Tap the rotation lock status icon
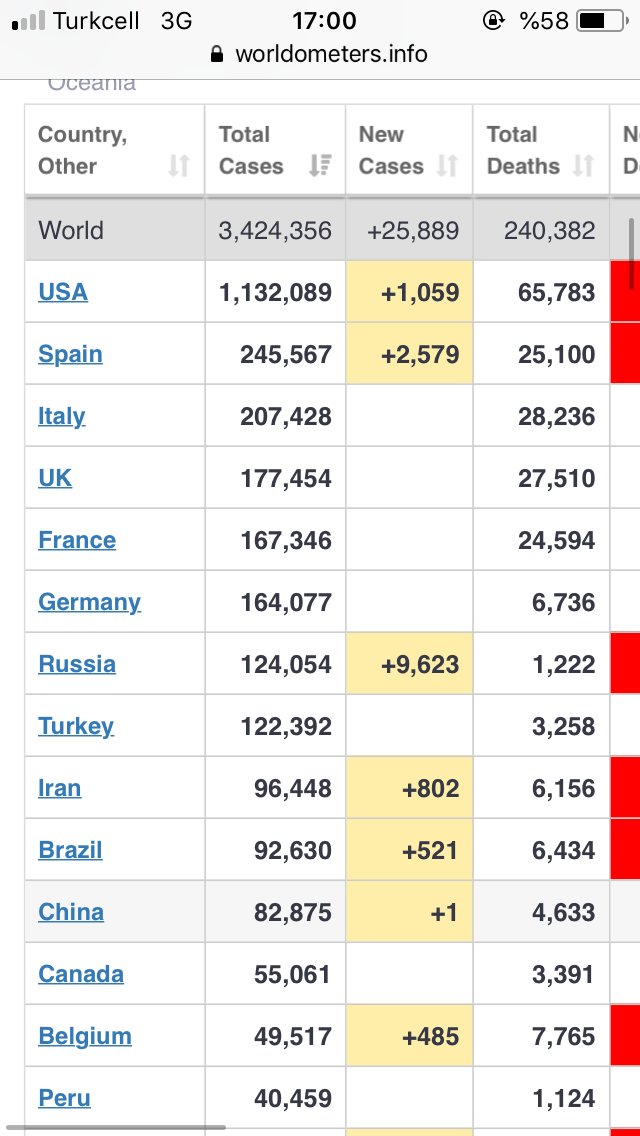This screenshot has height=1136, width=640. (493, 21)
